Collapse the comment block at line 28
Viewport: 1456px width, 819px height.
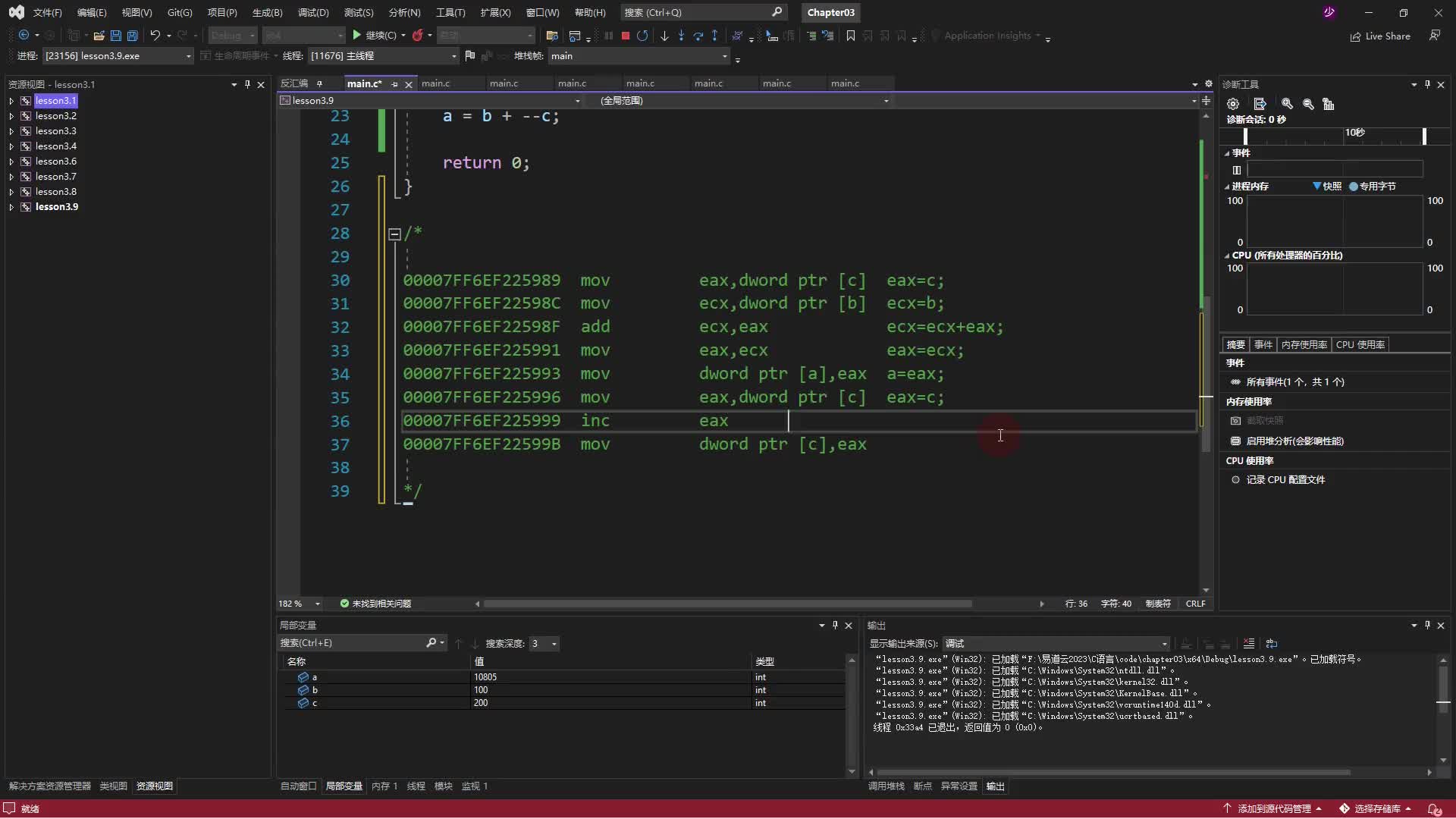[394, 234]
